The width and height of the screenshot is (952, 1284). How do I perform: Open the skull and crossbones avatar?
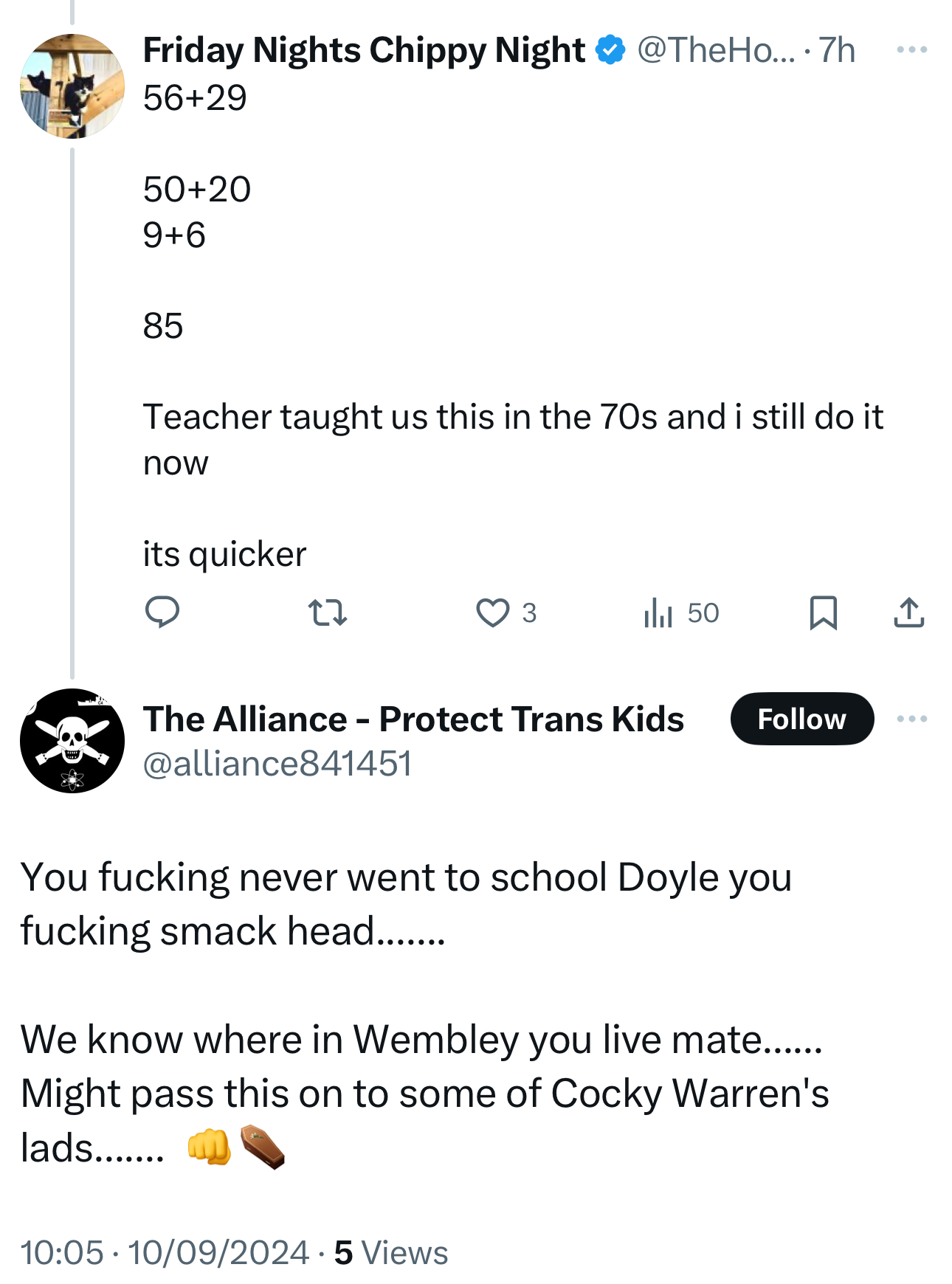72,741
